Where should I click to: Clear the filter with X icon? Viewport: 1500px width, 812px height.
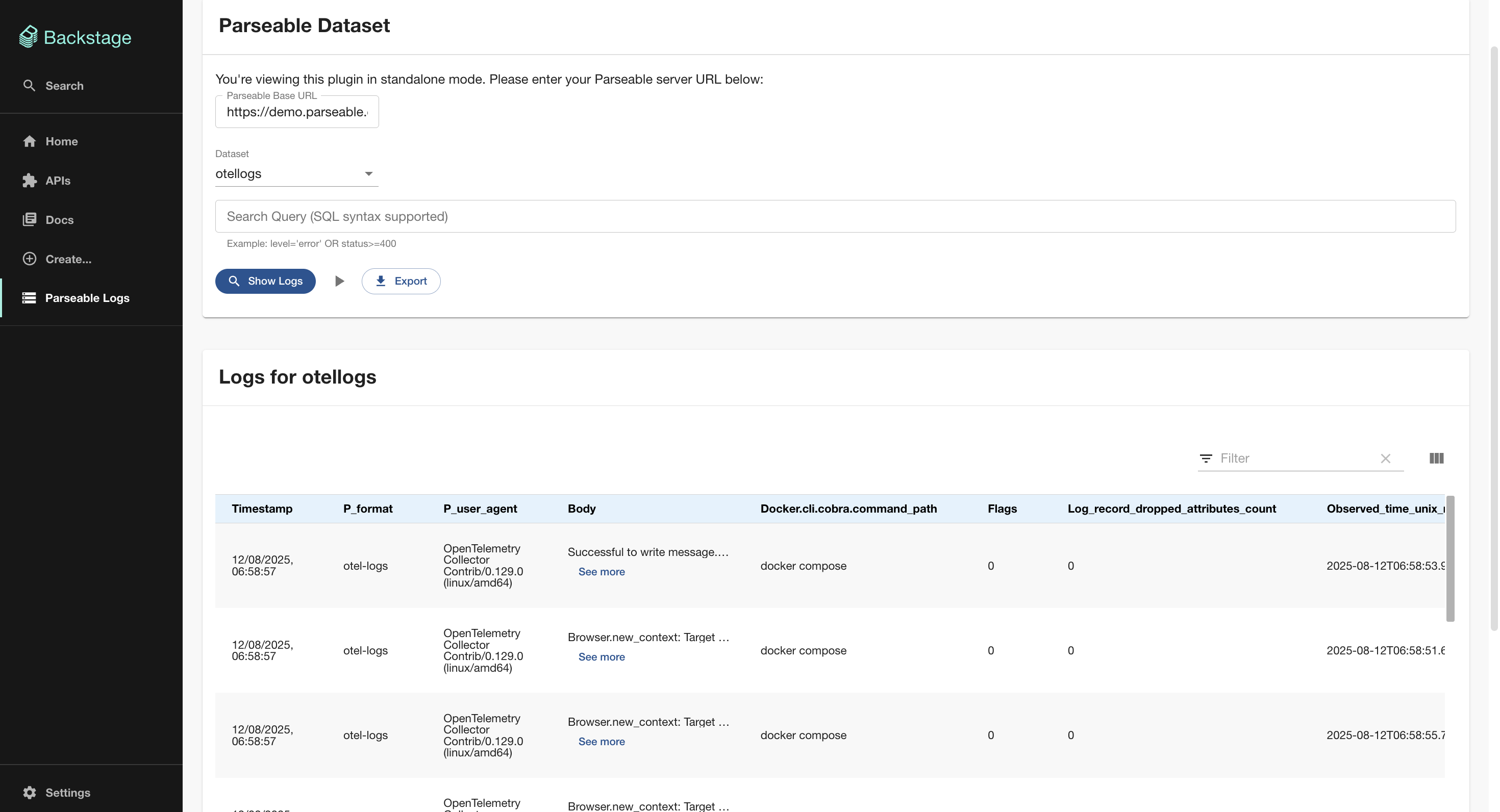1386,459
